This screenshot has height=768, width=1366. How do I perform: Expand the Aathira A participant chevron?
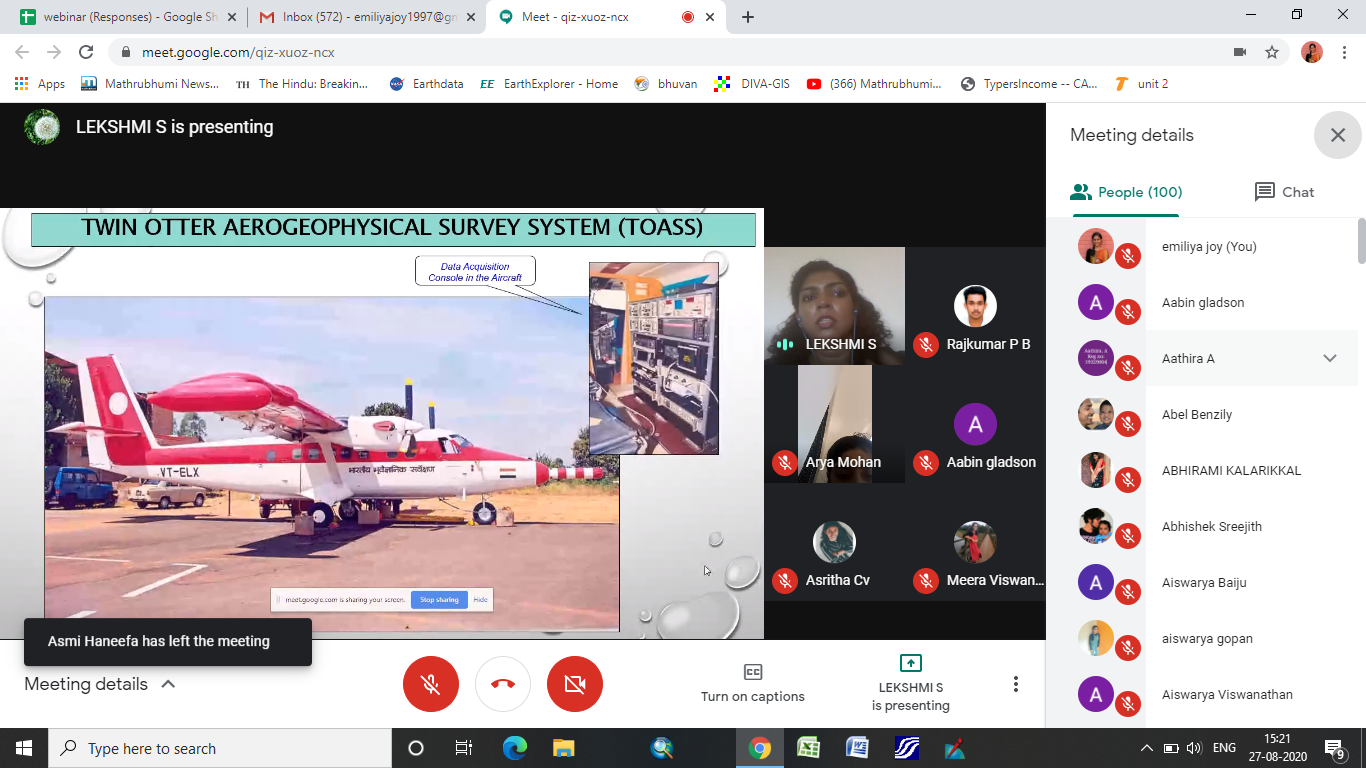click(1329, 358)
